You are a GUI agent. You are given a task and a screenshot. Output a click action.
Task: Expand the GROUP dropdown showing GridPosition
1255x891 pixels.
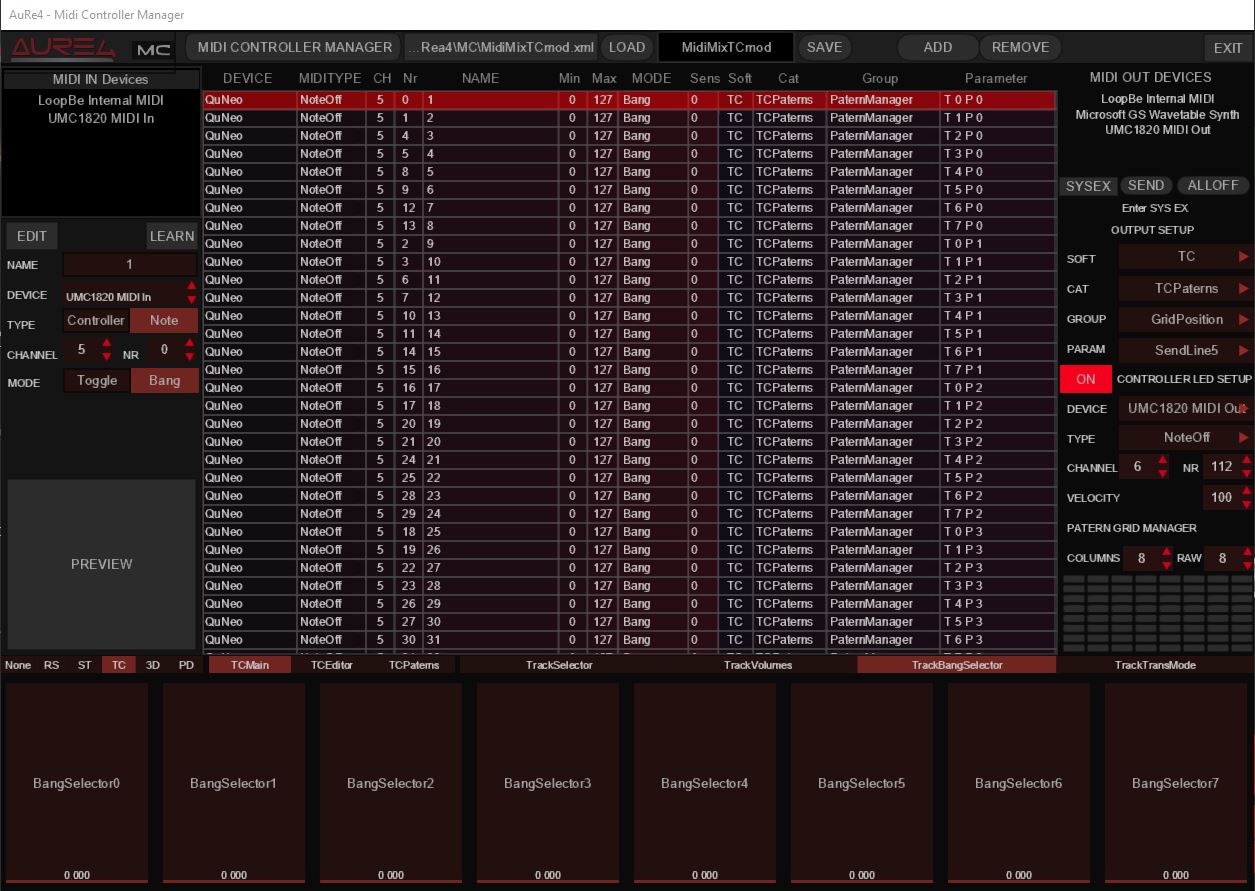(1186, 320)
